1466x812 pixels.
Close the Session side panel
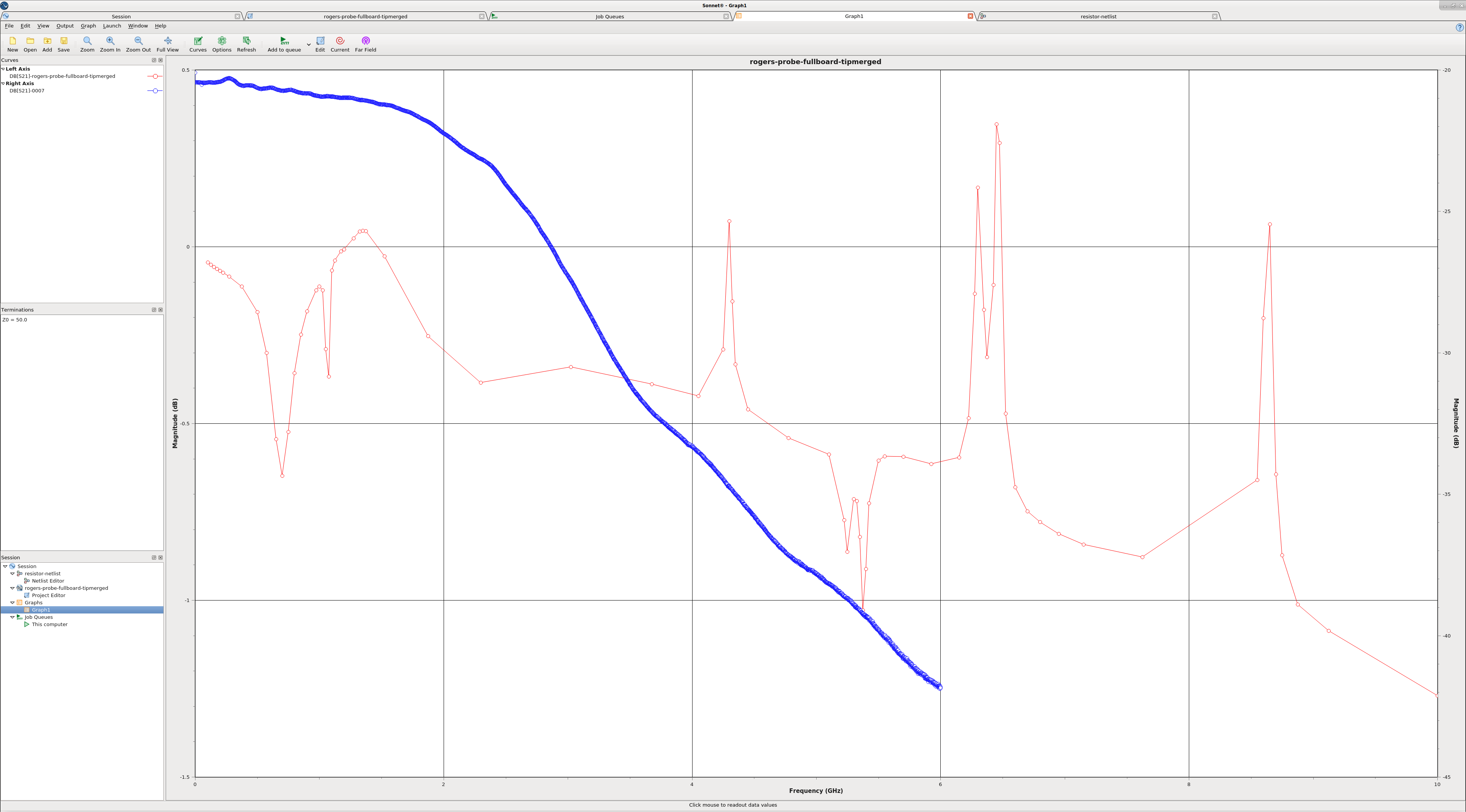[x=160, y=558]
